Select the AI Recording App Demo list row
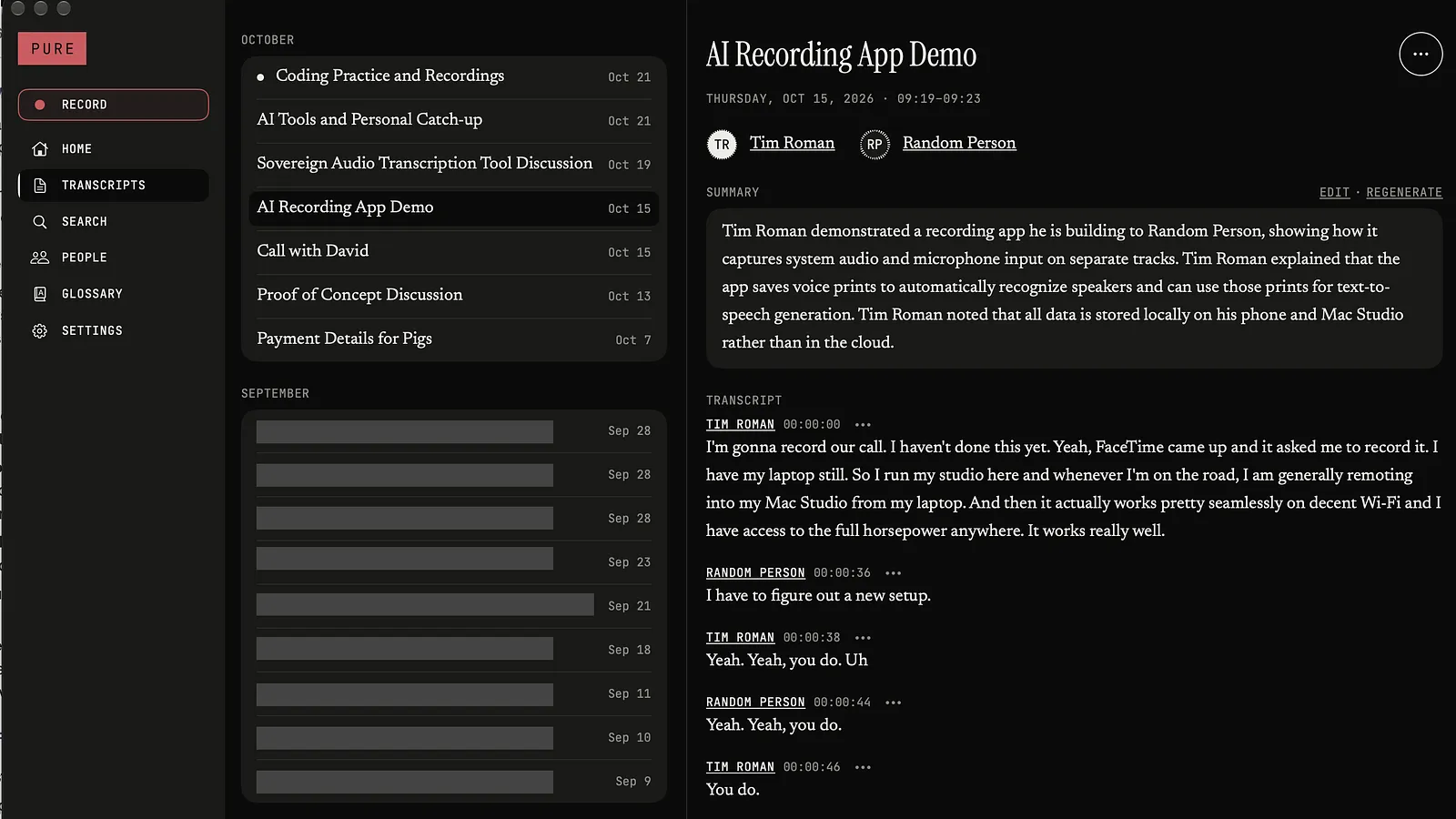This screenshot has width=1456, height=819. [454, 207]
